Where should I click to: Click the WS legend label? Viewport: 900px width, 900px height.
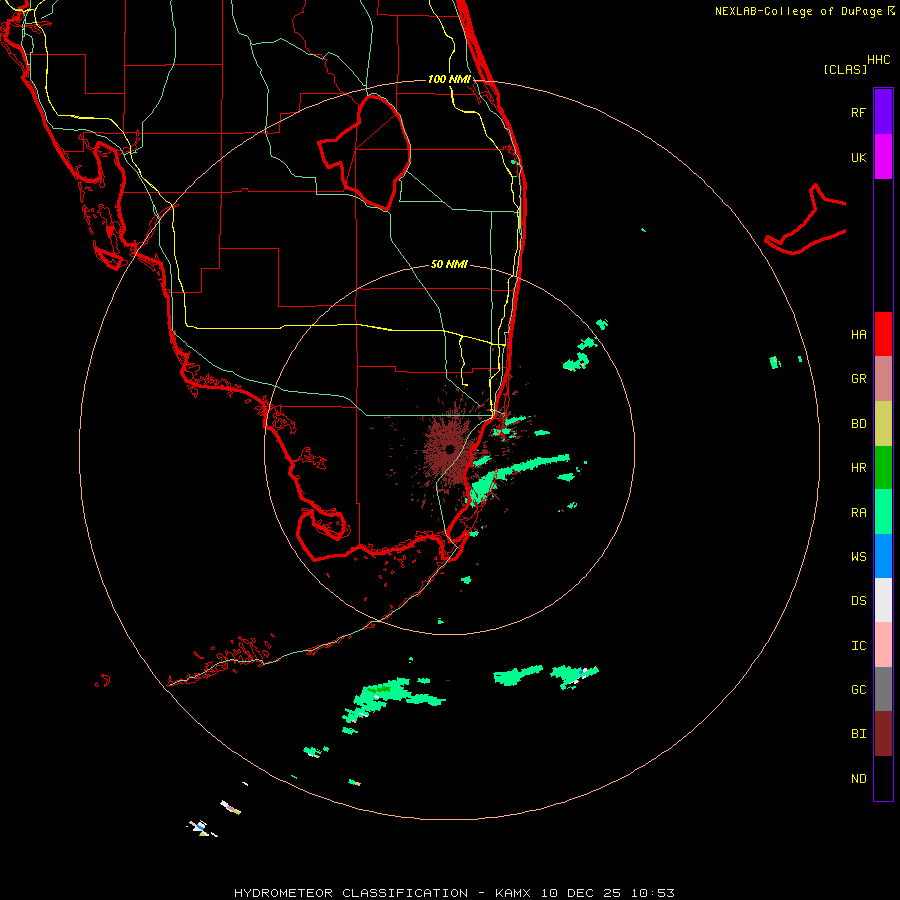pyautogui.click(x=858, y=556)
